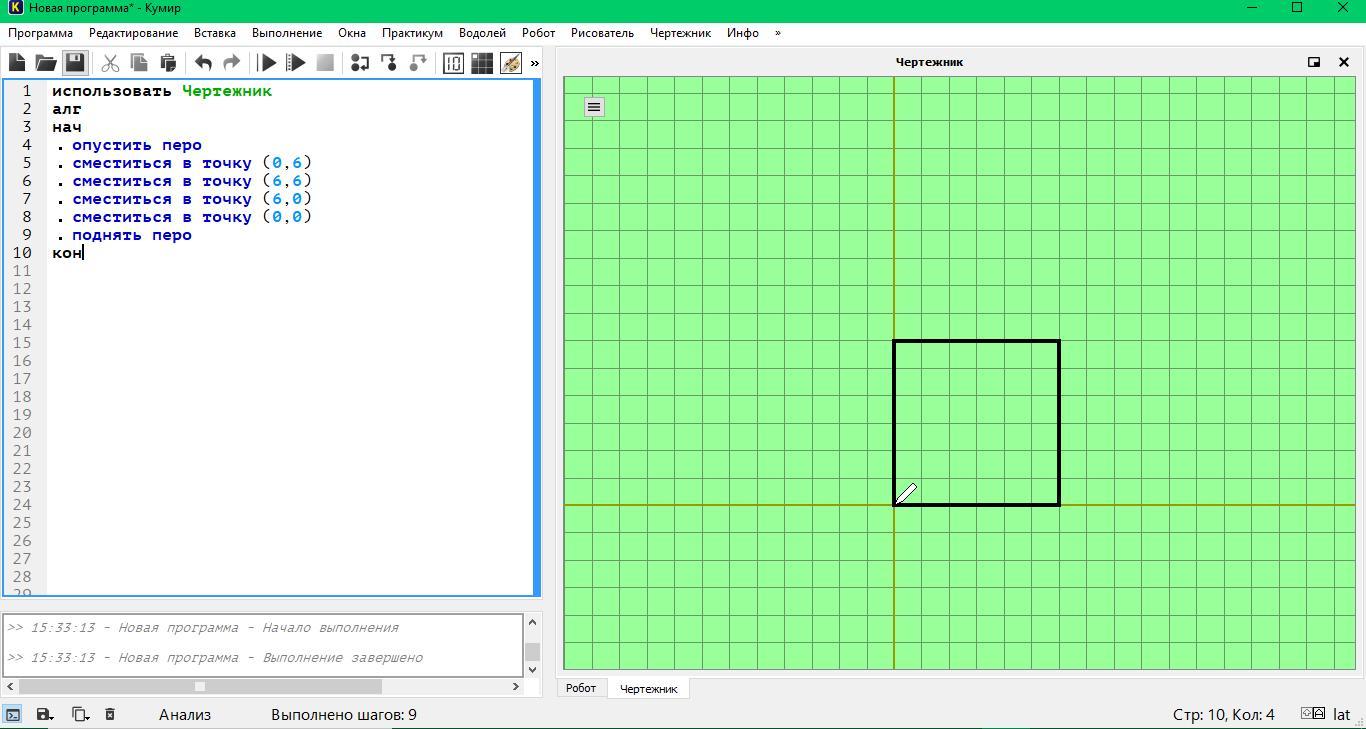Switch to the Робот tab
This screenshot has width=1366, height=729.
581,688
